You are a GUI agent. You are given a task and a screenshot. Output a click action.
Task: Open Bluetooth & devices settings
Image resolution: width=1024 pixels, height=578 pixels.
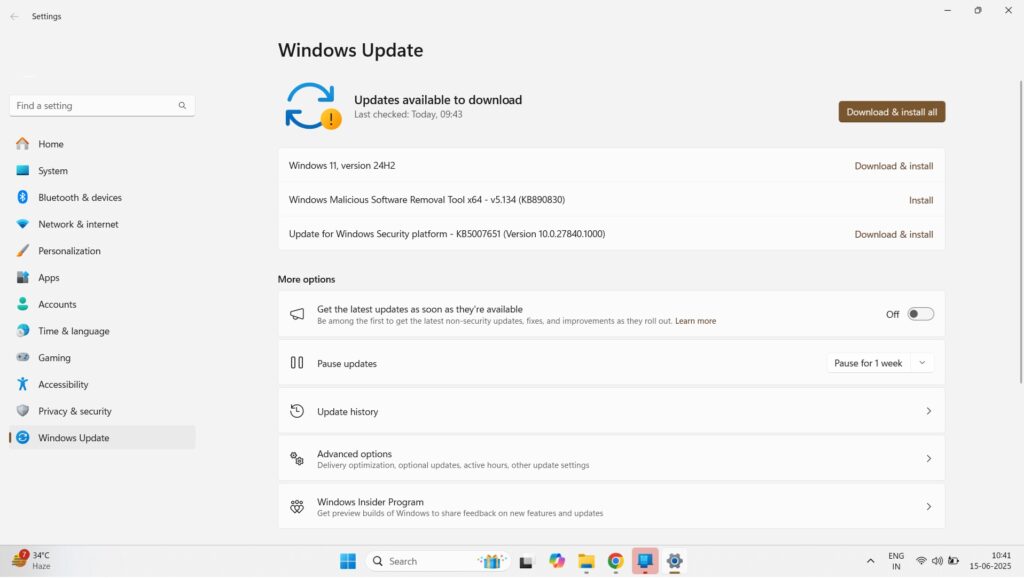[x=103, y=197]
